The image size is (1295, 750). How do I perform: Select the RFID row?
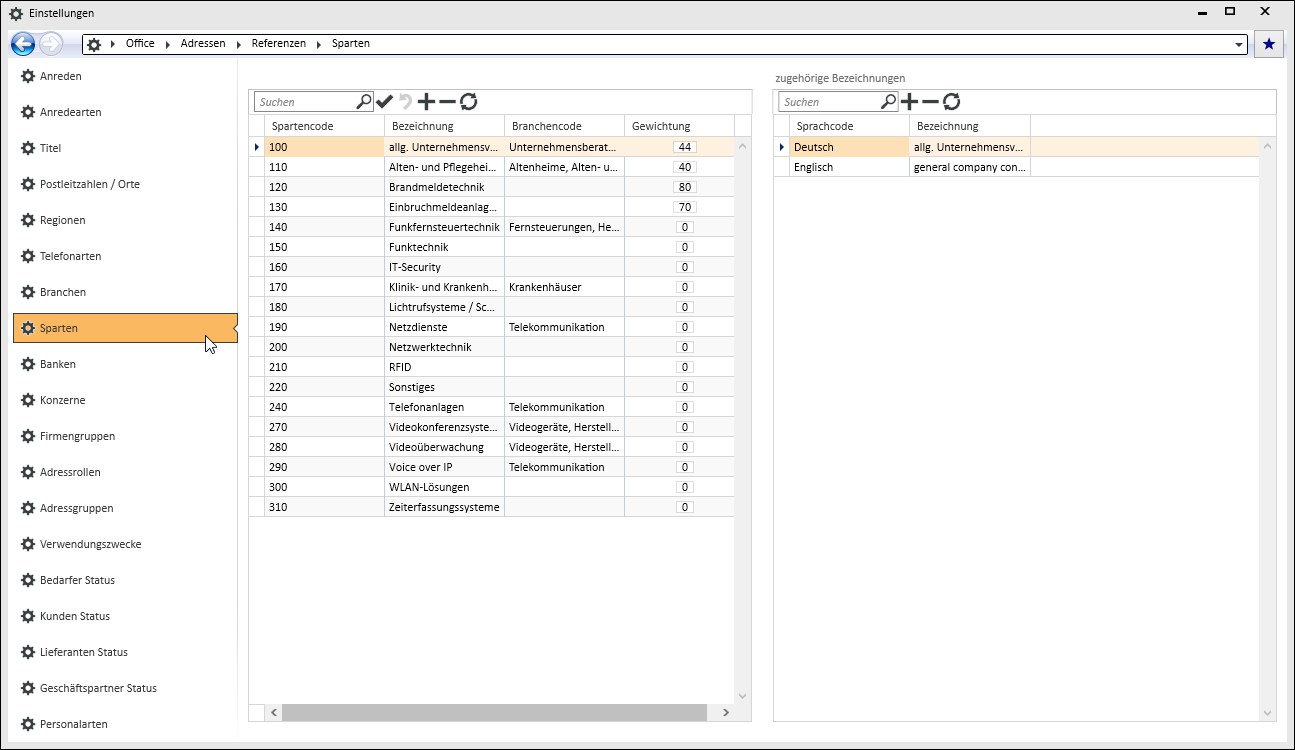pos(491,367)
